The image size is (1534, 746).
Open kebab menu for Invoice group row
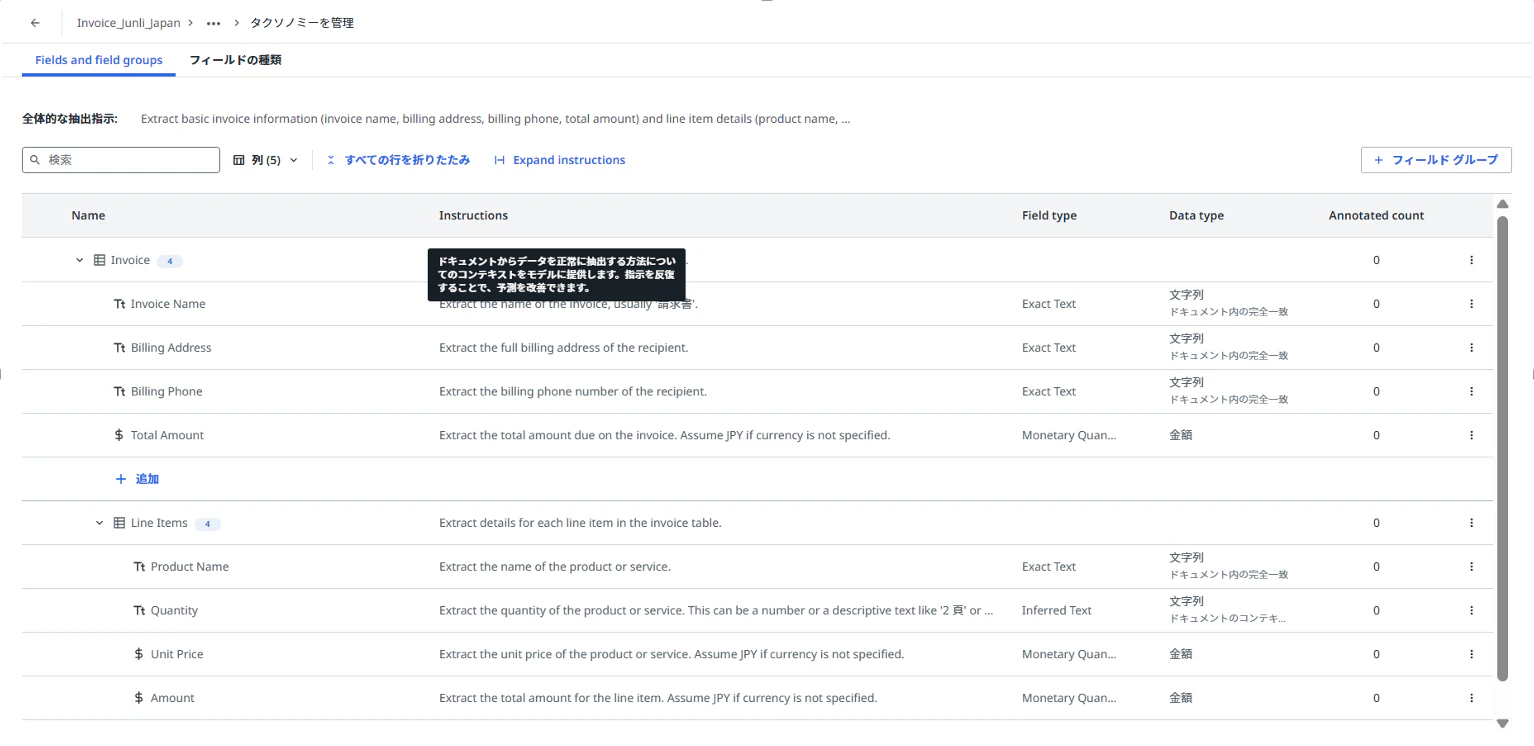1471,260
